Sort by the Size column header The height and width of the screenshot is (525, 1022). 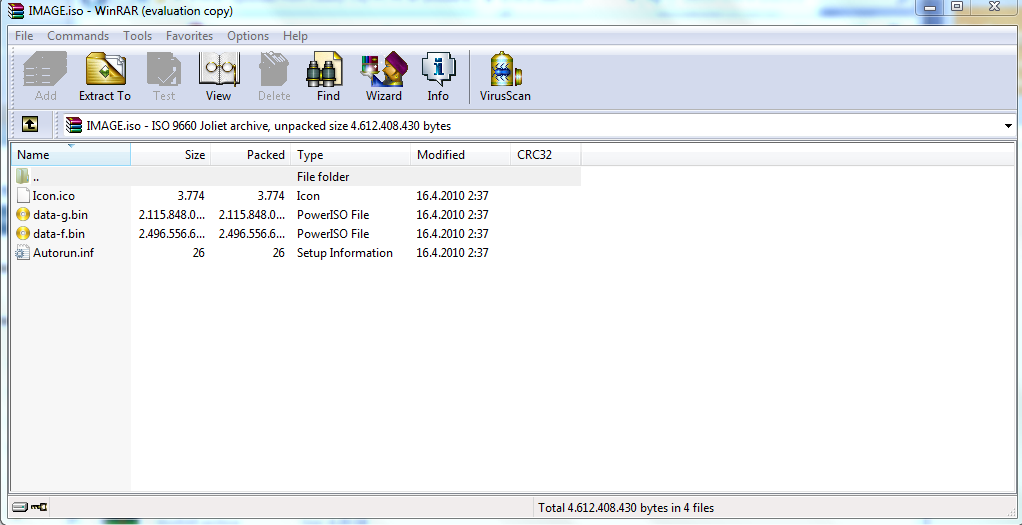[x=171, y=155]
